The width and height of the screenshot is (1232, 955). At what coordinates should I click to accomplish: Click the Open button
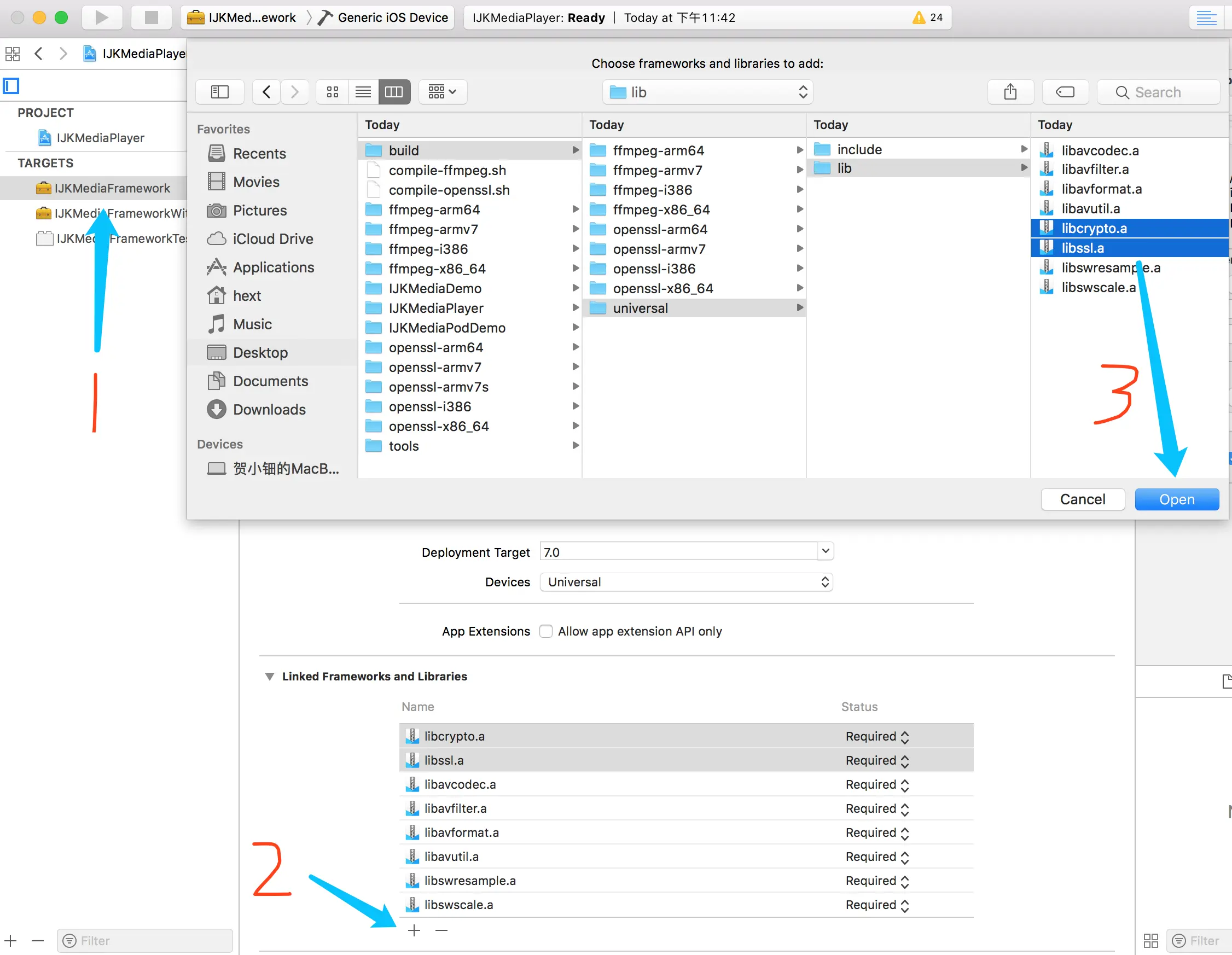click(x=1176, y=499)
